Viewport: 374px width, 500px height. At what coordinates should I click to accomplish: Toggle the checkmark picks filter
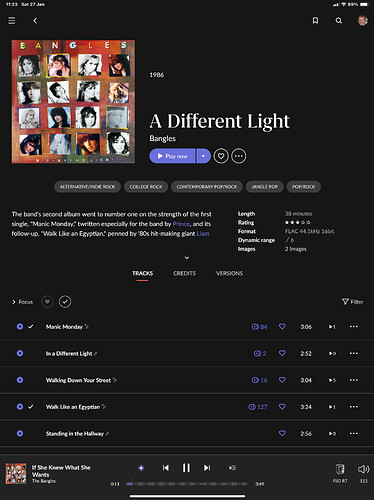pos(65,302)
